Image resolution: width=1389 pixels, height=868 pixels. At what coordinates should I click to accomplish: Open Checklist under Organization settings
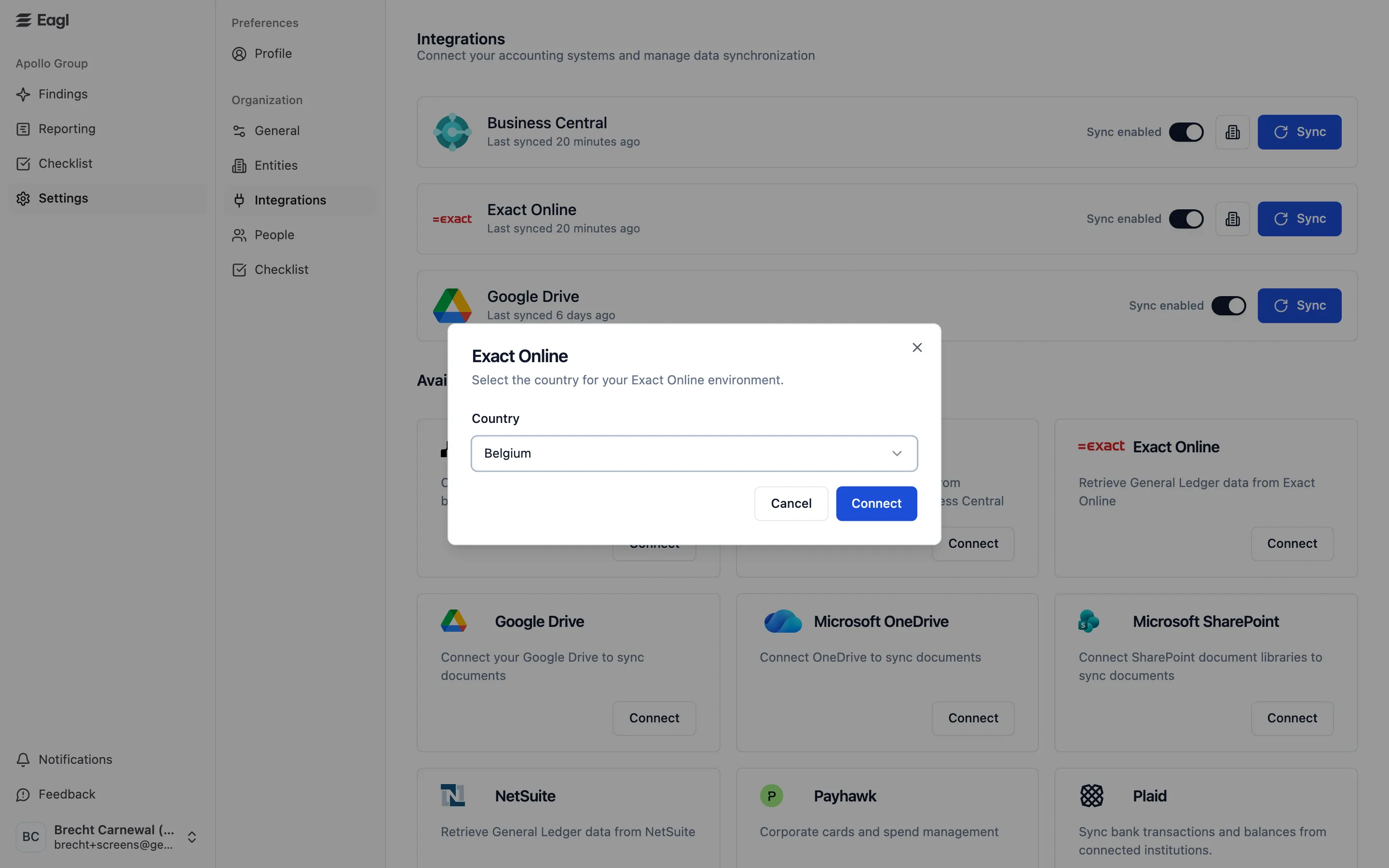pos(300,270)
